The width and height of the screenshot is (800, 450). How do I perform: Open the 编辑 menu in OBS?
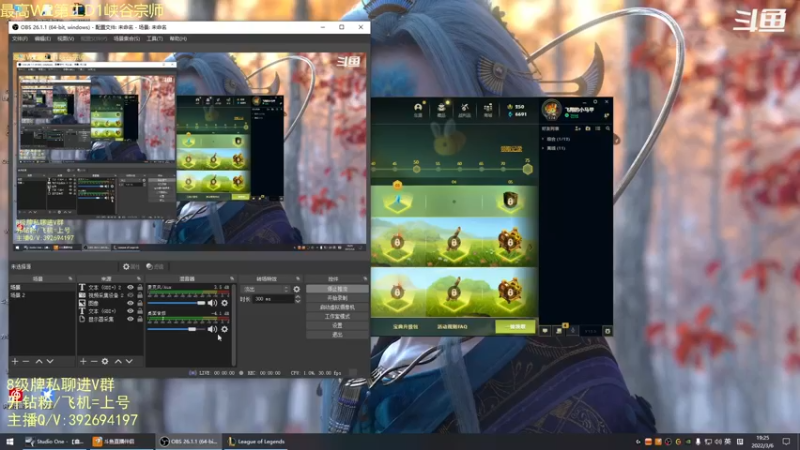[42, 38]
